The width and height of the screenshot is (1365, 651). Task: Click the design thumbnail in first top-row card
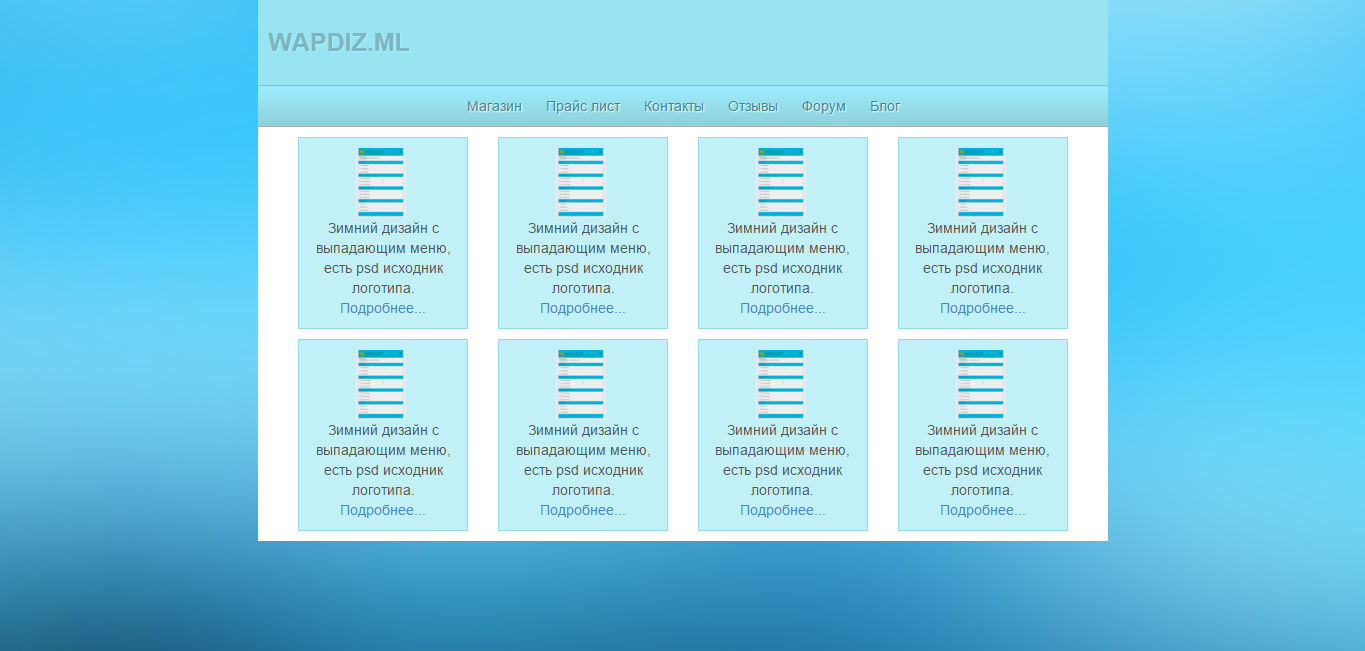(x=381, y=182)
